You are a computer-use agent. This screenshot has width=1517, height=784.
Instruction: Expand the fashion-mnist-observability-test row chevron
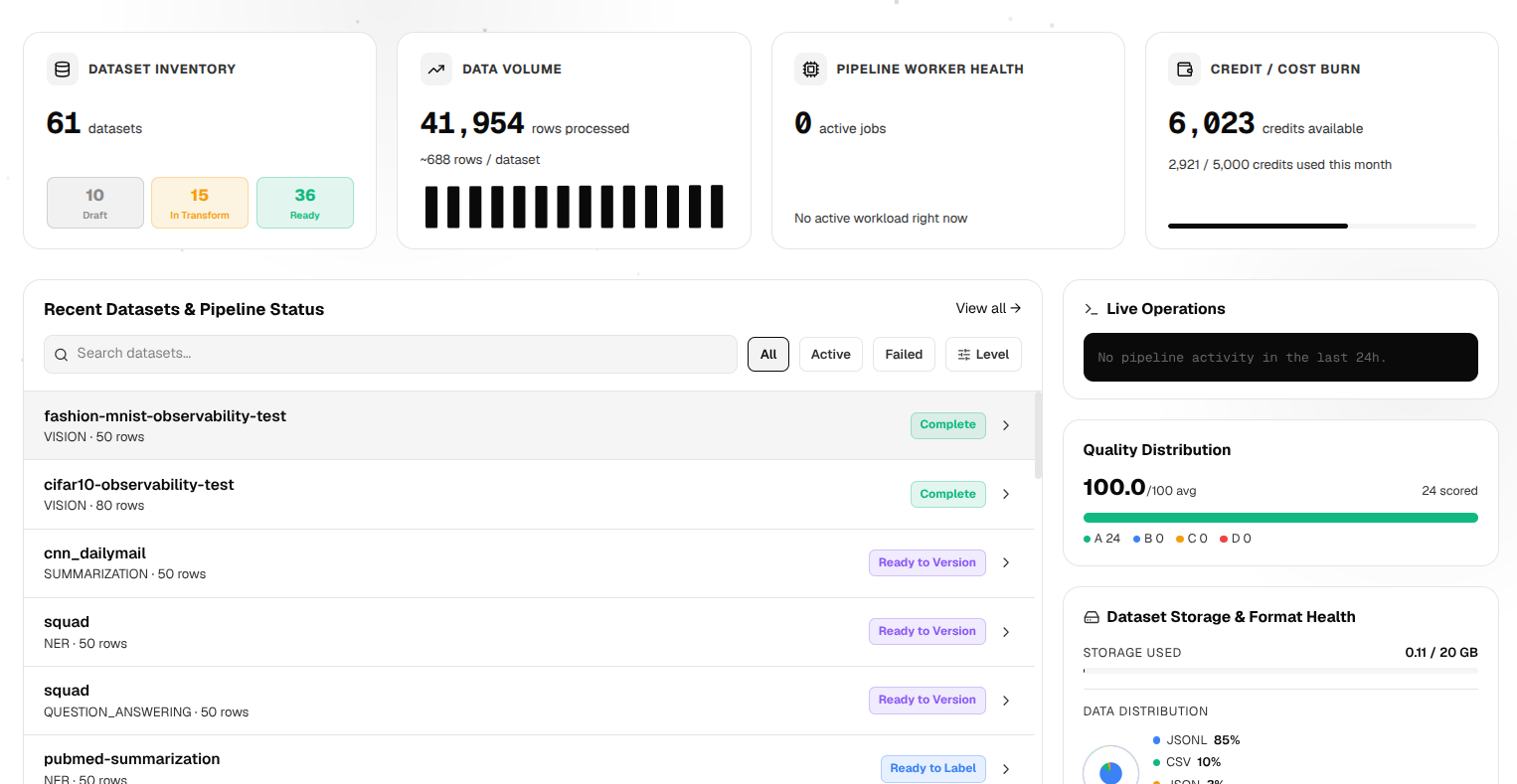tap(1006, 425)
